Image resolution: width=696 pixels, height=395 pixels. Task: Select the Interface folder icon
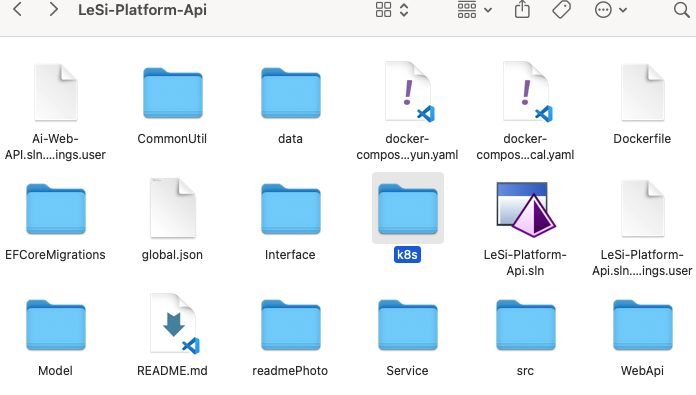291,209
